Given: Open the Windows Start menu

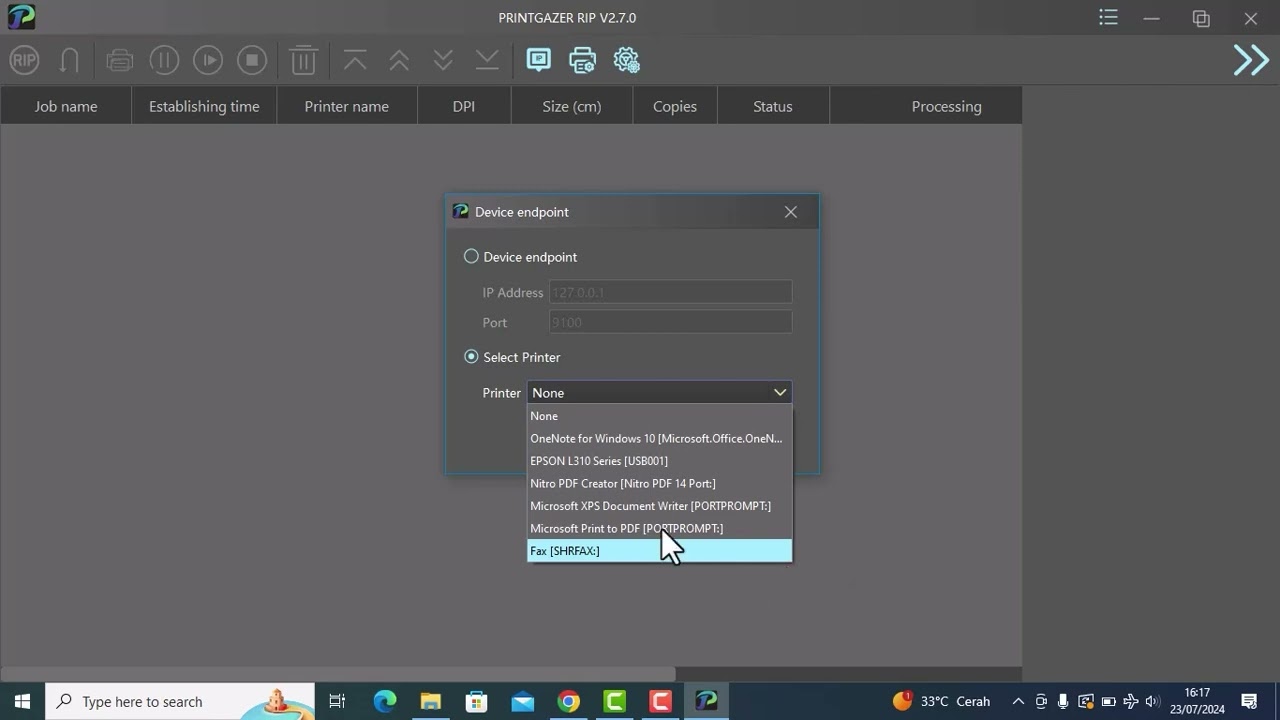Looking at the screenshot, I should click(x=22, y=701).
